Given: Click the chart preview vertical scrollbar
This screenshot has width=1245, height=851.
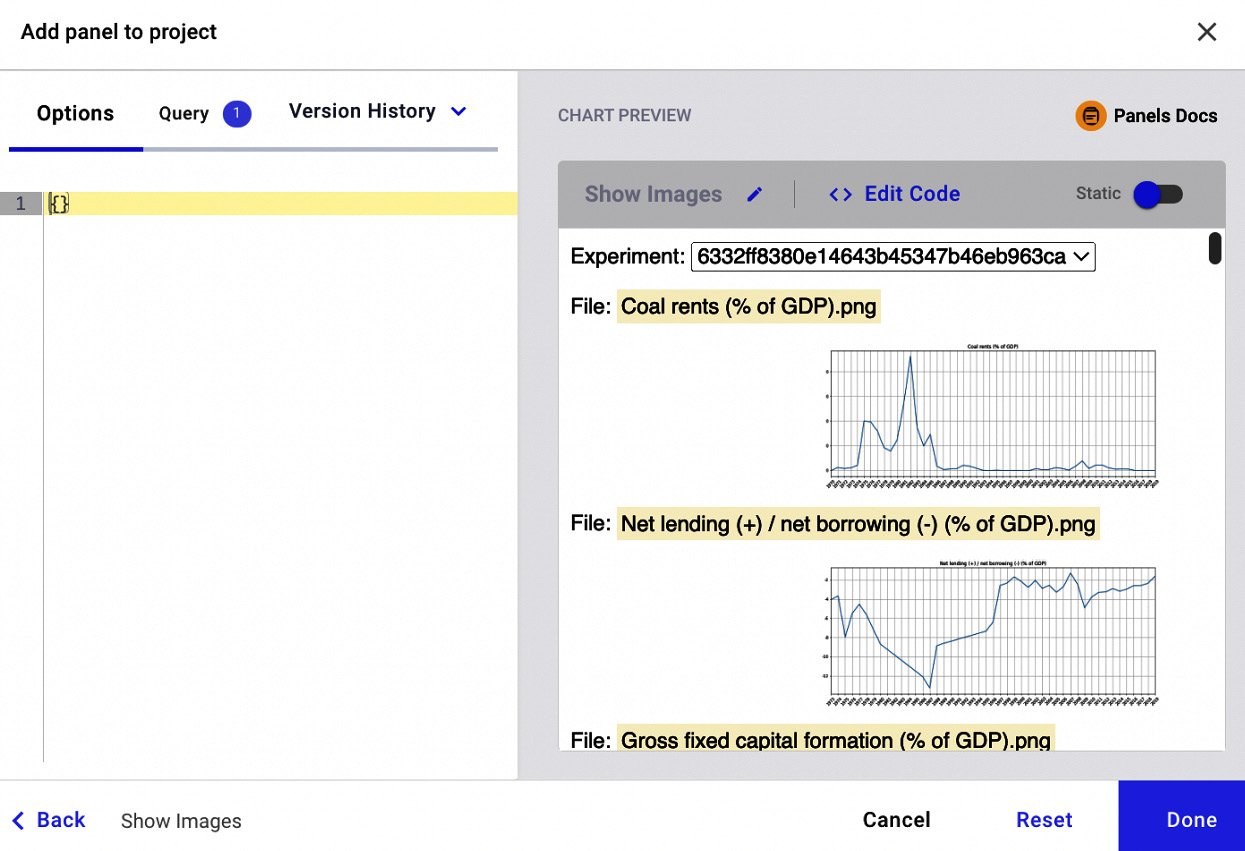Looking at the screenshot, I should pos(1215,247).
